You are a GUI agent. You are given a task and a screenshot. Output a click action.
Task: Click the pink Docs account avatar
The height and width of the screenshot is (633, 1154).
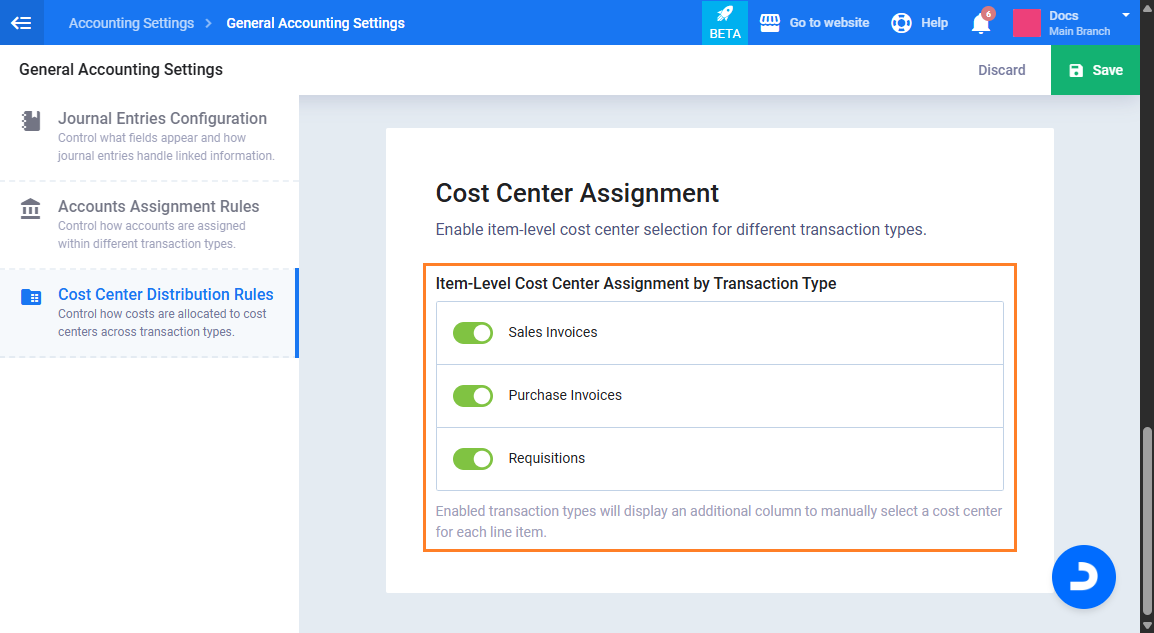tap(1027, 23)
